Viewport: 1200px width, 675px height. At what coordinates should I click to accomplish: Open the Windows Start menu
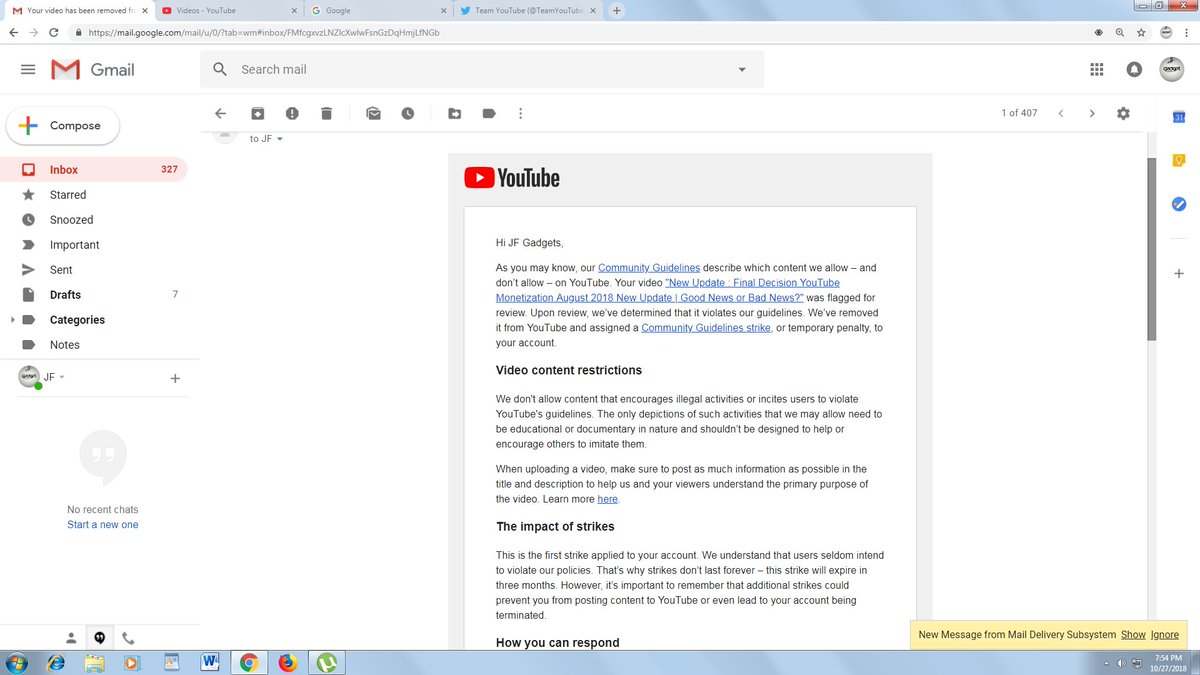(x=17, y=662)
